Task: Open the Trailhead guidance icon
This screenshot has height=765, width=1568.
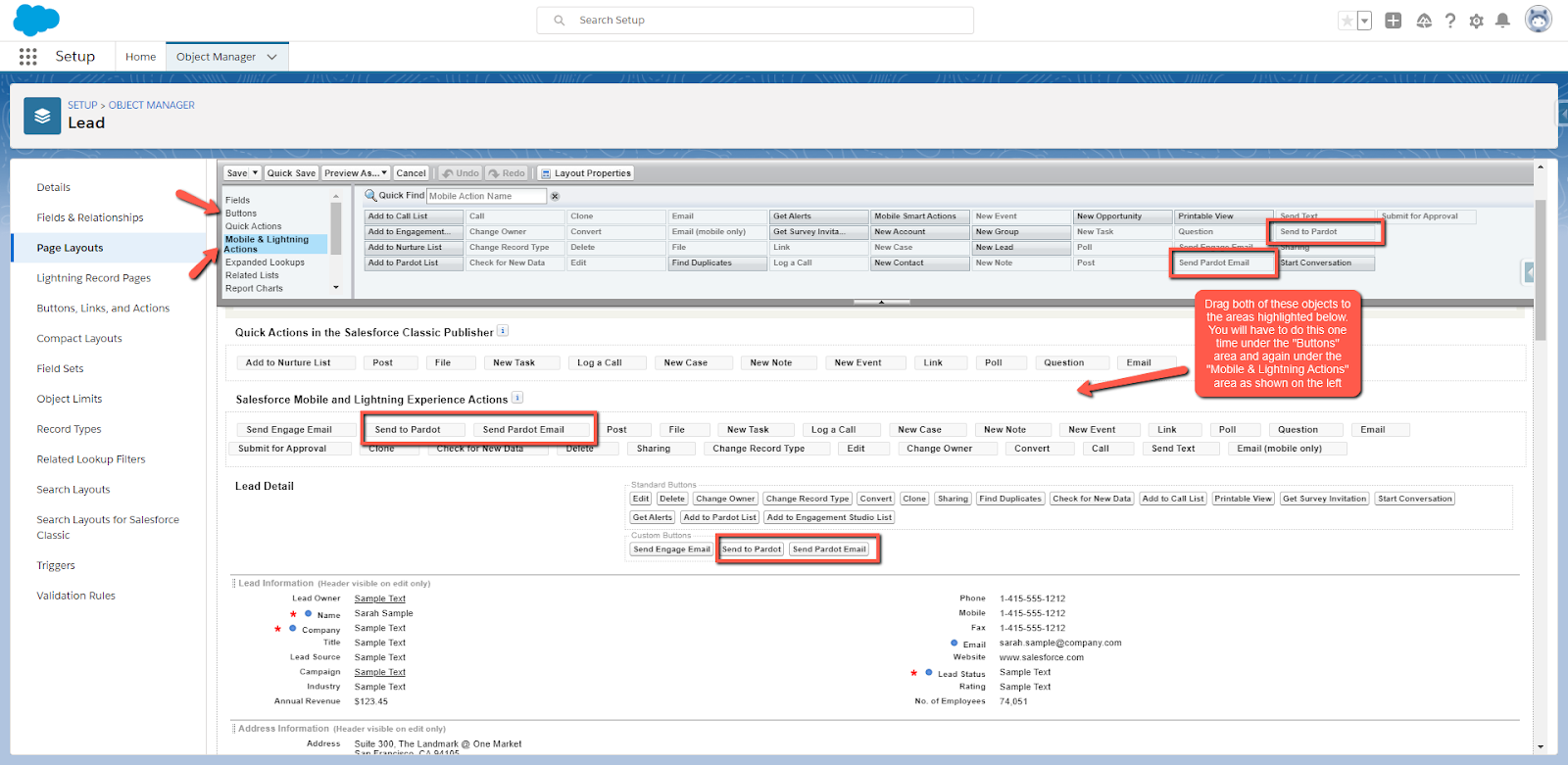Action: click(1424, 21)
